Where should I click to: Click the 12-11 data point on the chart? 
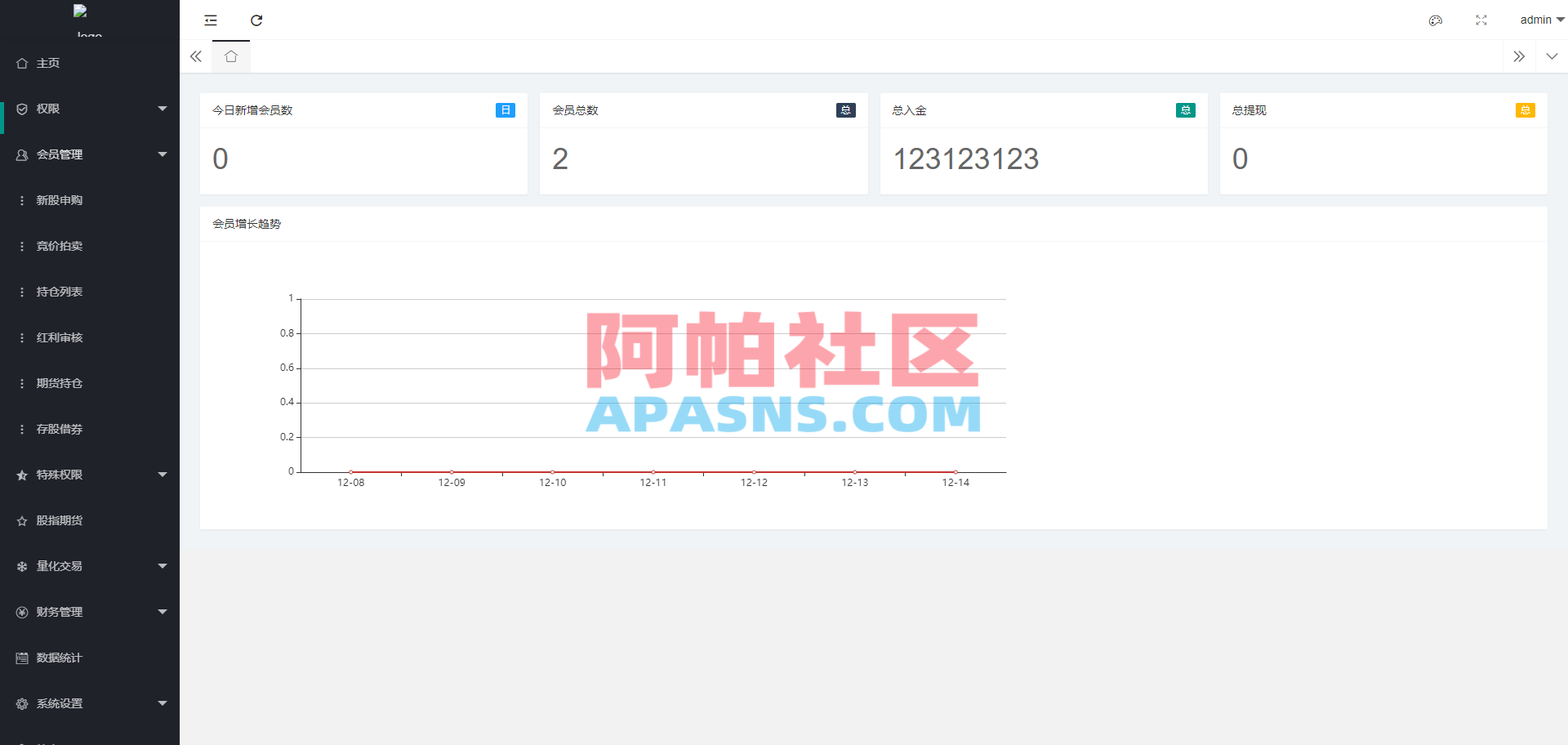click(x=653, y=471)
